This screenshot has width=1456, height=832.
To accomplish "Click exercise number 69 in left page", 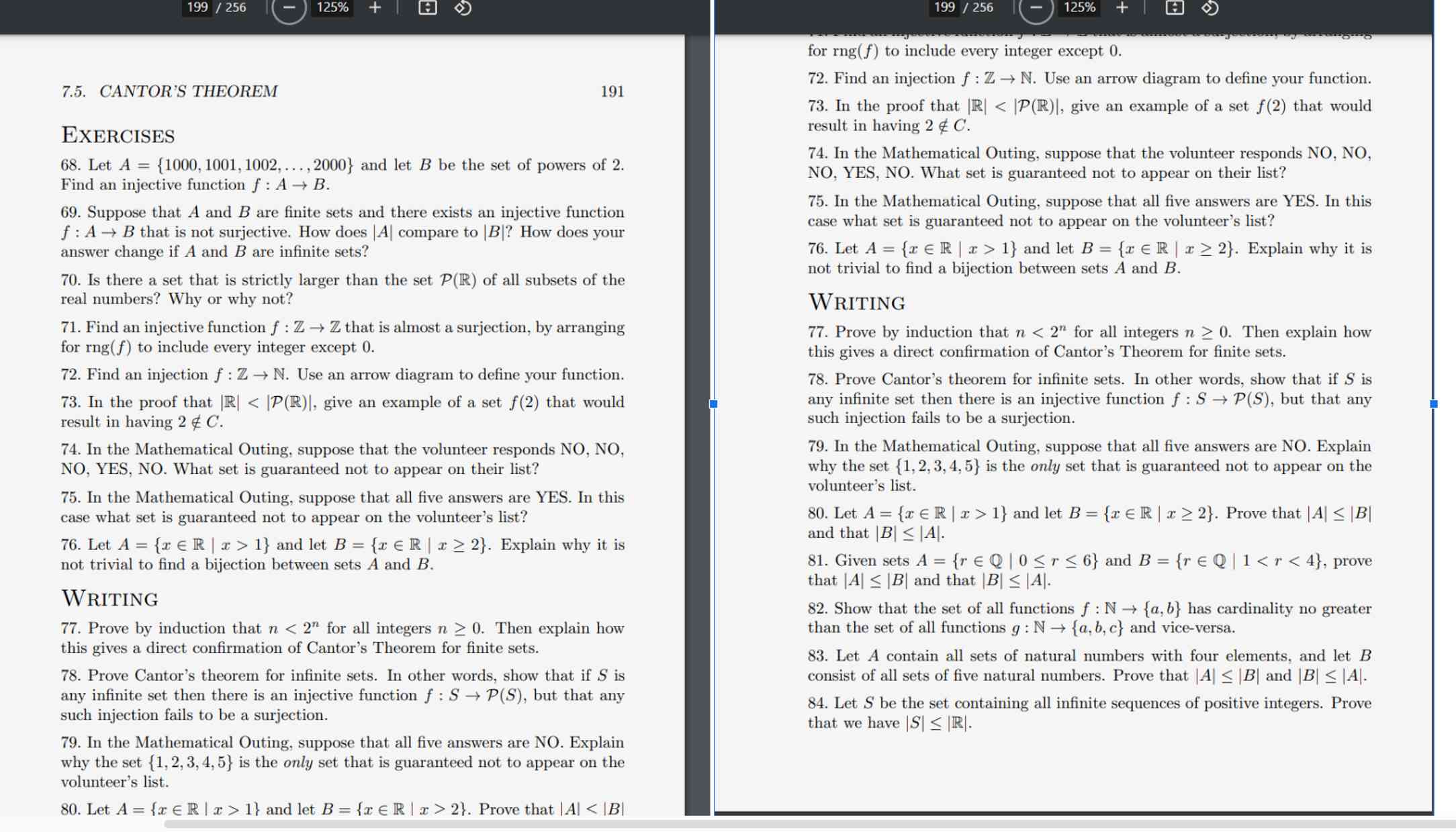I will [x=71, y=212].
